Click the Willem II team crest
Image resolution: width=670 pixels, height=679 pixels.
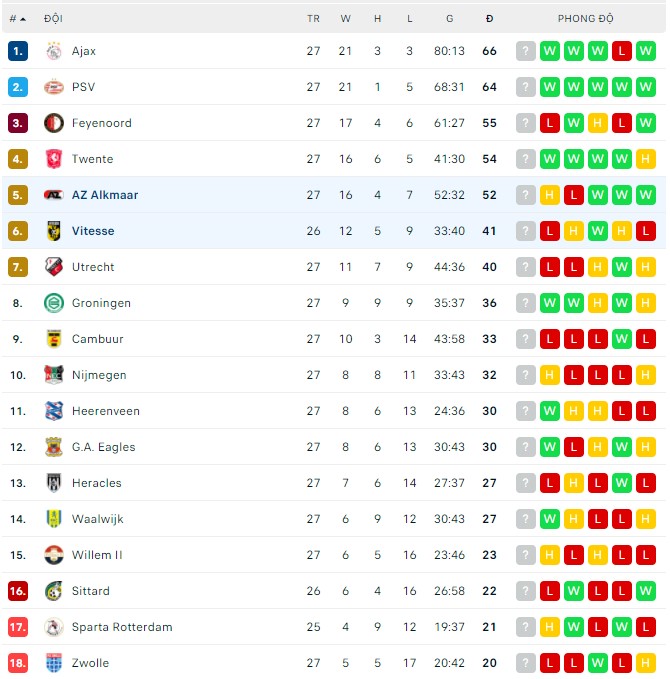54,555
